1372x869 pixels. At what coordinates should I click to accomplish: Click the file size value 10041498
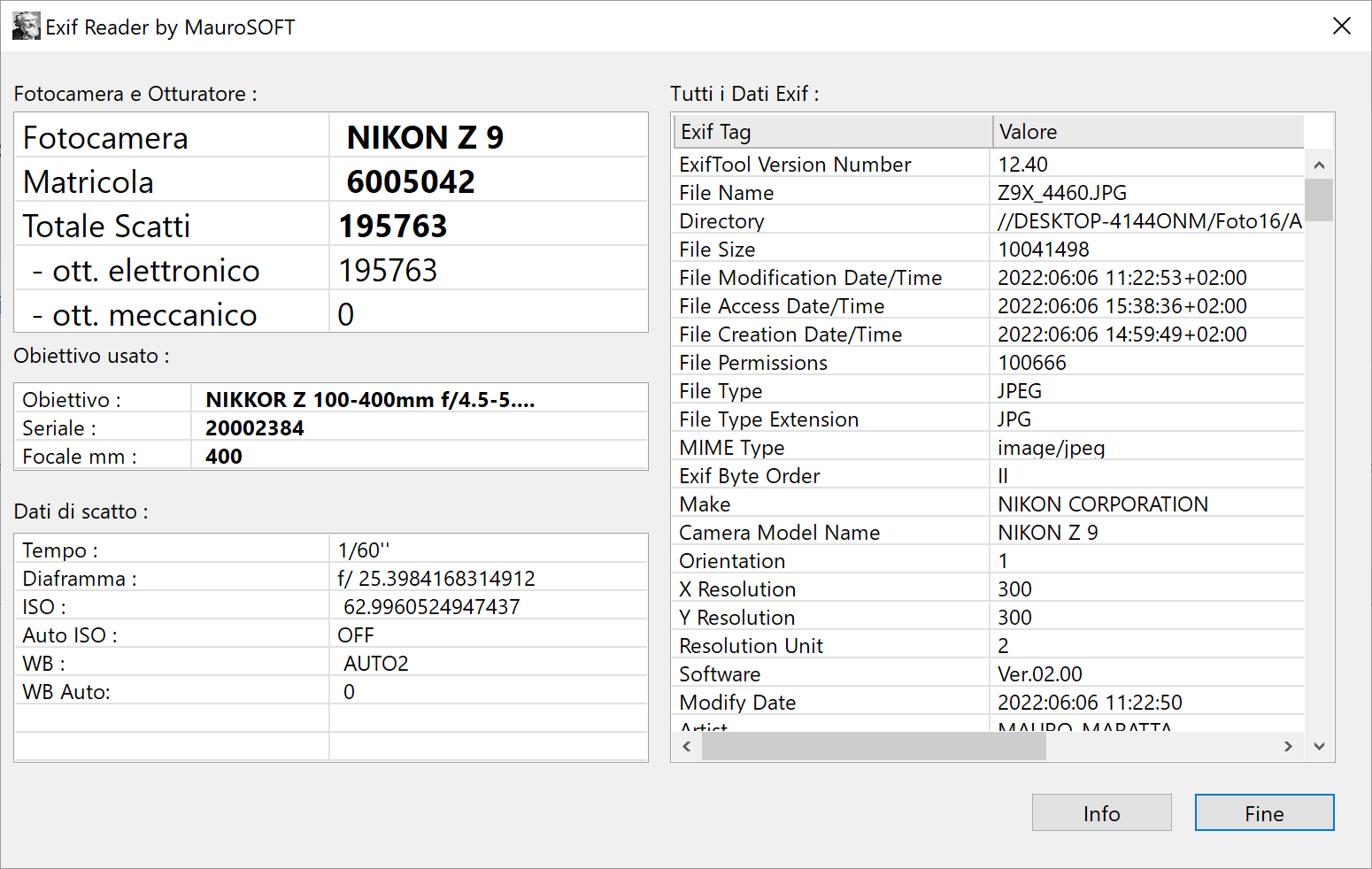[1044, 250]
